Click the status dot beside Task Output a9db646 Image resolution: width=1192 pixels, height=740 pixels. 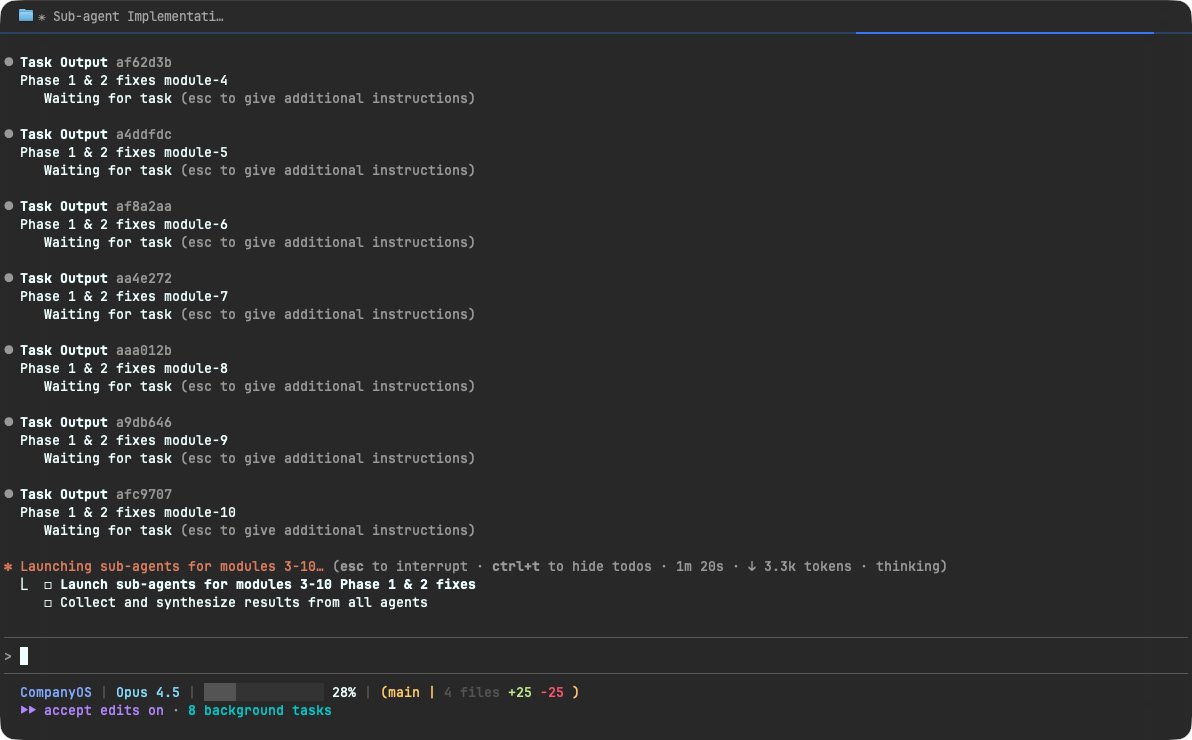[x=9, y=421]
